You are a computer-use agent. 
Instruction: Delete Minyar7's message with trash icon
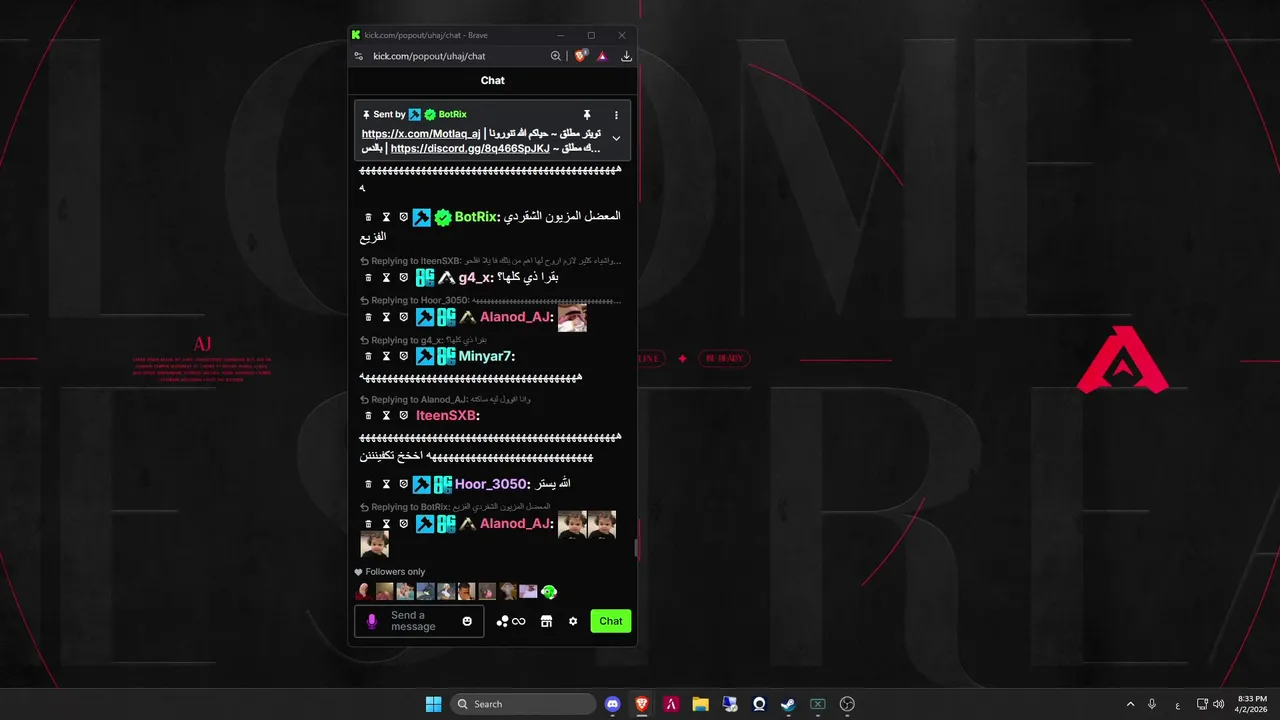pyautogui.click(x=368, y=356)
